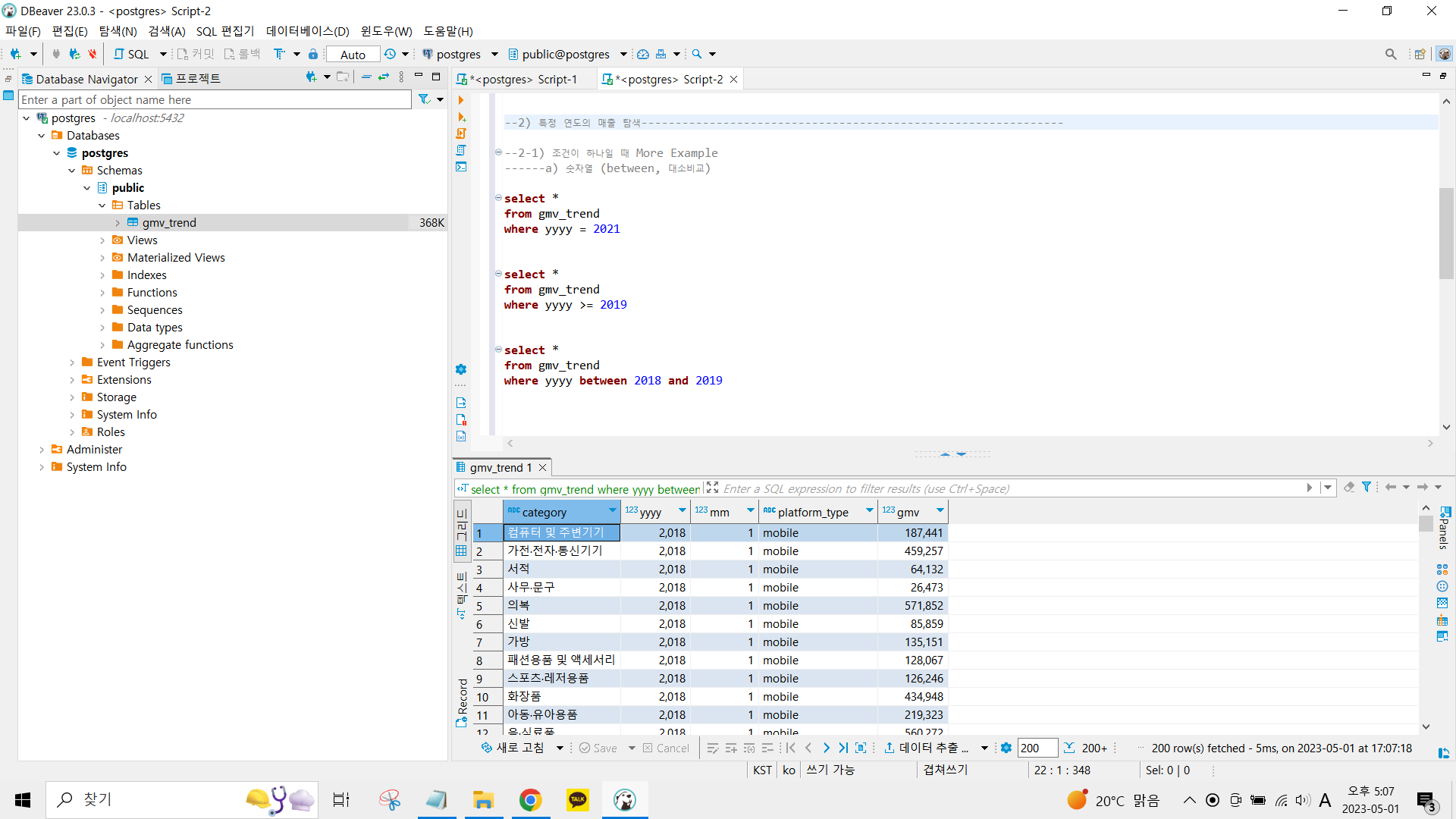The width and height of the screenshot is (1456, 819).
Task: Click the transaction log clock icon
Action: tap(390, 54)
